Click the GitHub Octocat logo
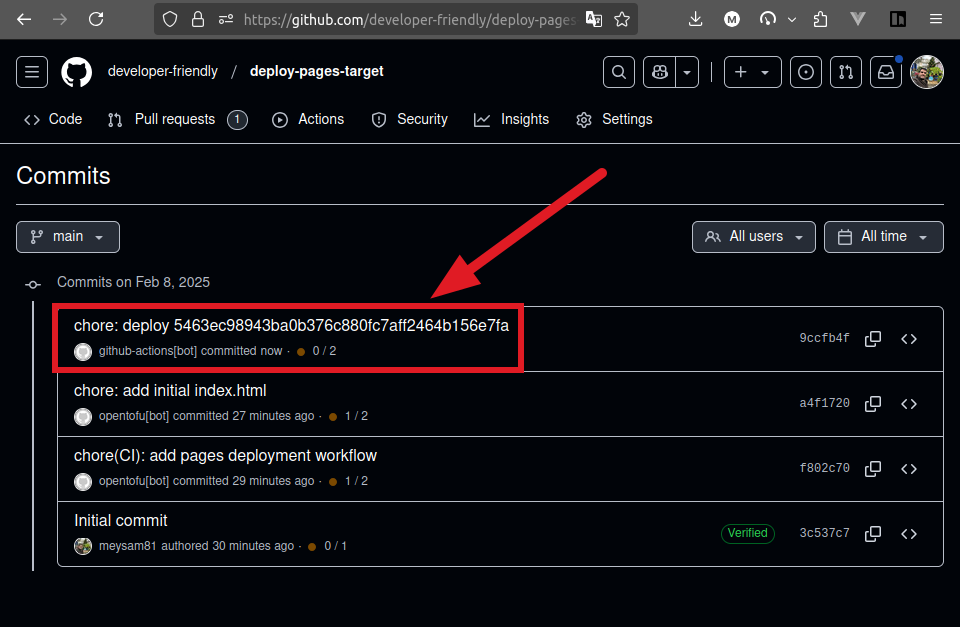 [77, 72]
